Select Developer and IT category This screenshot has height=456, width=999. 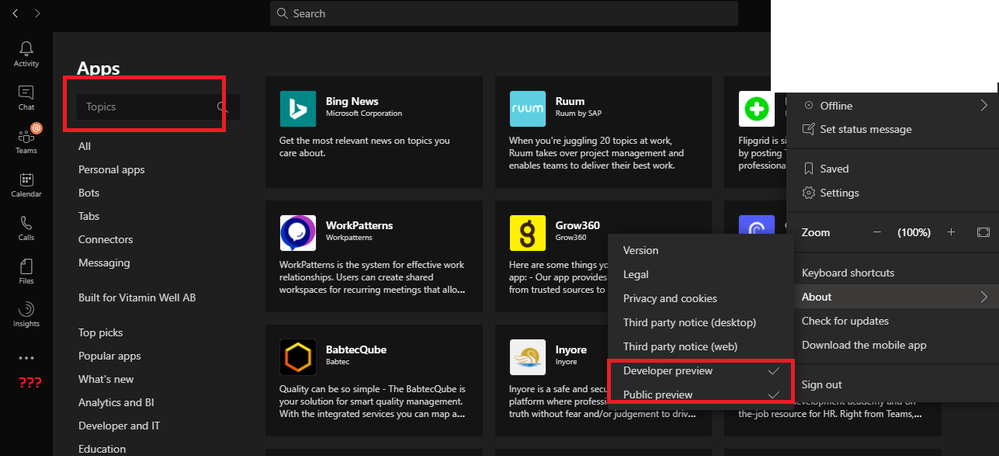point(119,425)
